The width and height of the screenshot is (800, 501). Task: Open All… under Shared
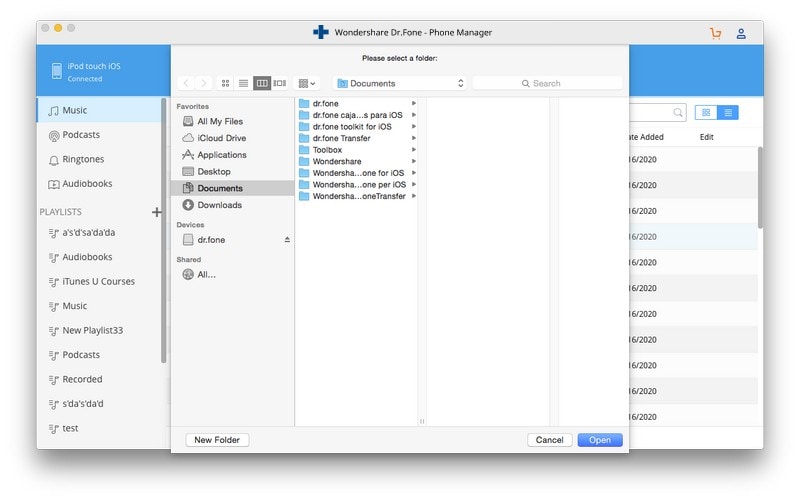206,275
